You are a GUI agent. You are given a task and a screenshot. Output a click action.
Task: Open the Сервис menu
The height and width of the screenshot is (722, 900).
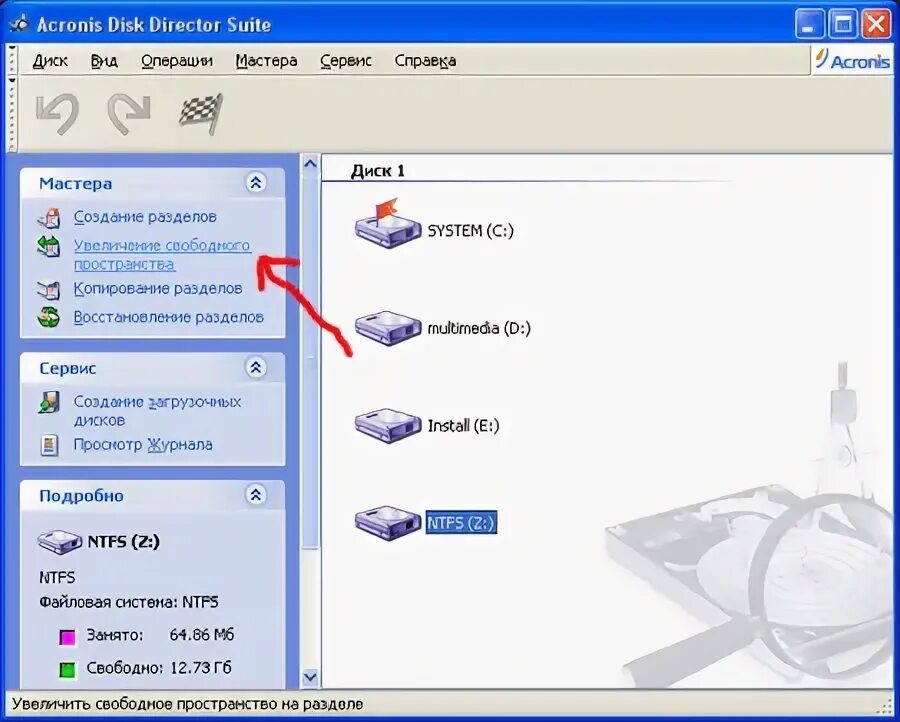(346, 61)
